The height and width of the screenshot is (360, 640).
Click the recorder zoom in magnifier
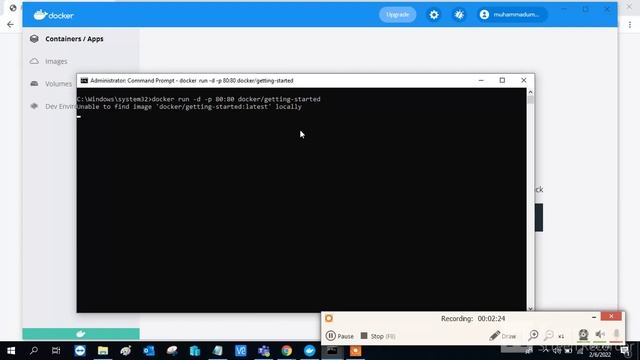coord(533,336)
